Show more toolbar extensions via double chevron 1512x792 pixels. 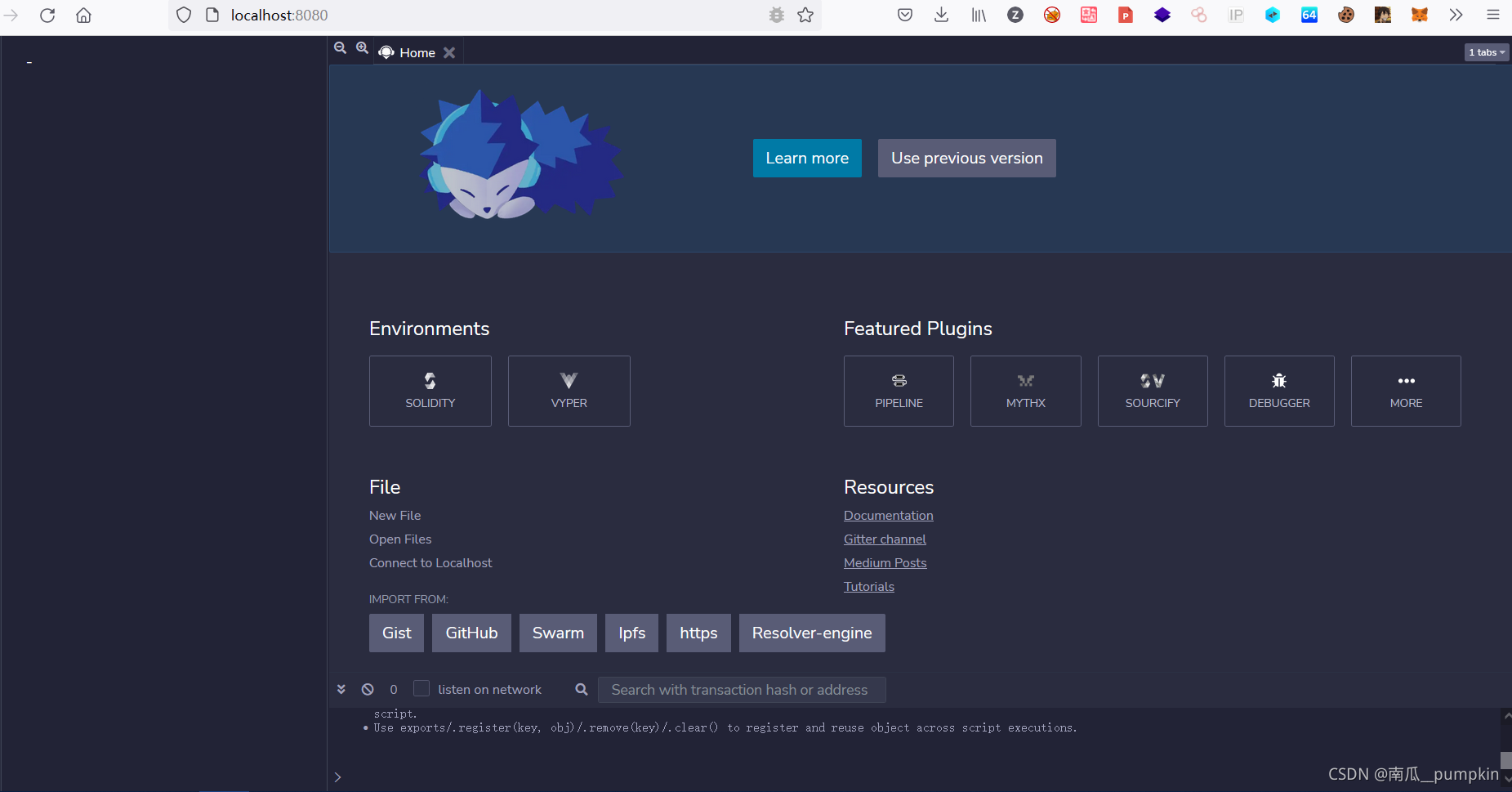pyautogui.click(x=1456, y=15)
